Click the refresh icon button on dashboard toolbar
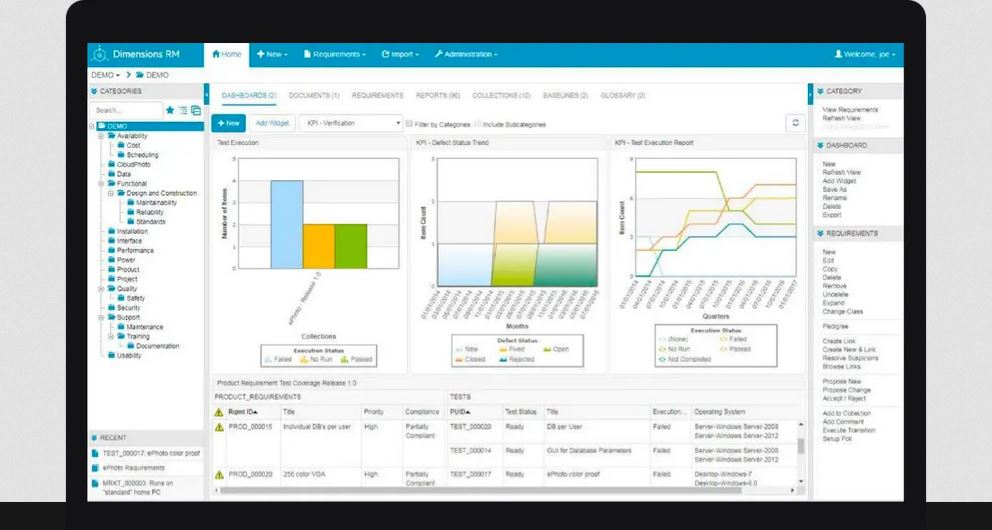 point(795,123)
